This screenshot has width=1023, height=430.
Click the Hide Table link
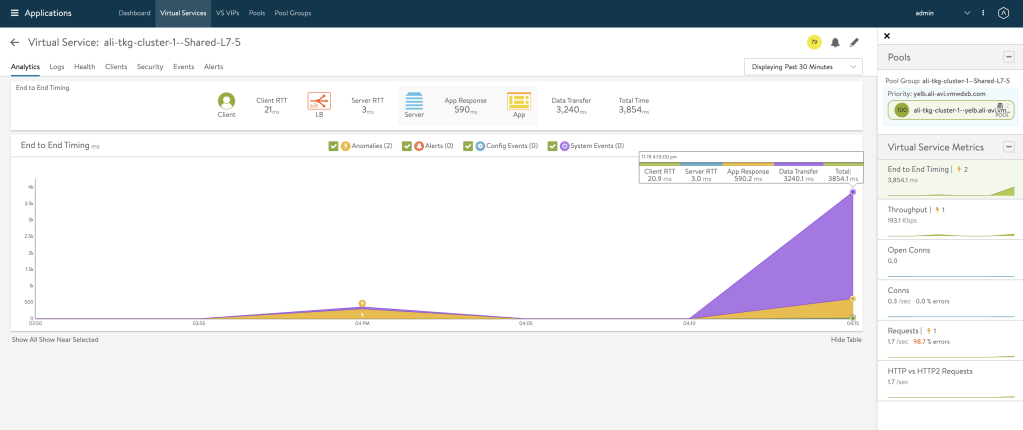(x=845, y=340)
